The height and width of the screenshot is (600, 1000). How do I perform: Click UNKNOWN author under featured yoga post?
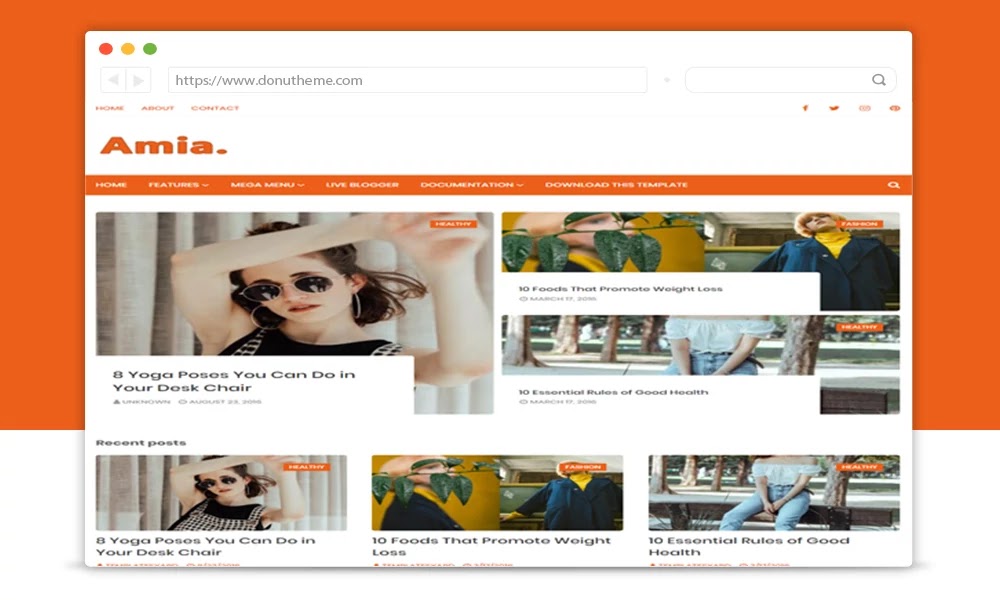pos(142,402)
